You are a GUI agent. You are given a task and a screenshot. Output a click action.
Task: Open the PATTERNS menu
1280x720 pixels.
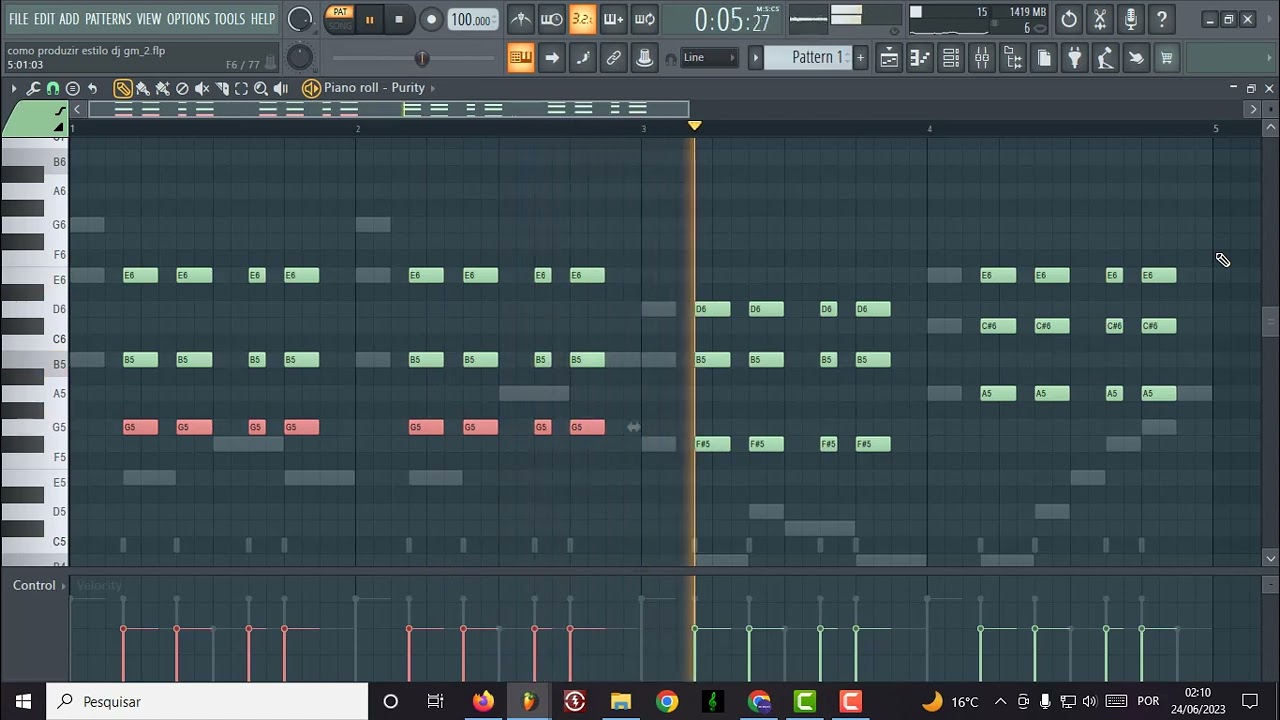tap(108, 19)
